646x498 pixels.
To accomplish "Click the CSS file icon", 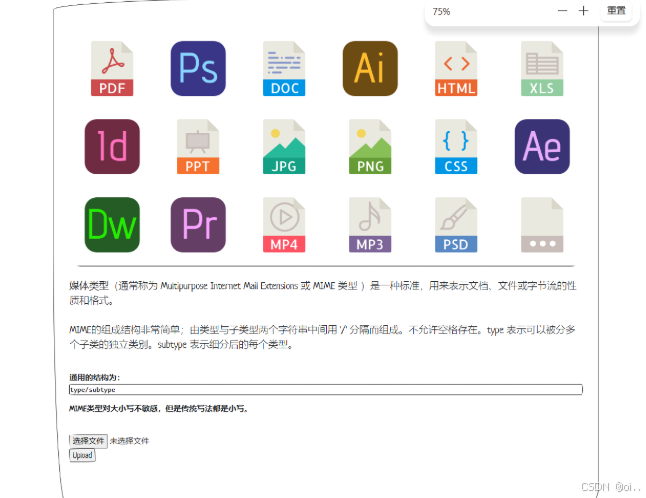I will [x=456, y=147].
